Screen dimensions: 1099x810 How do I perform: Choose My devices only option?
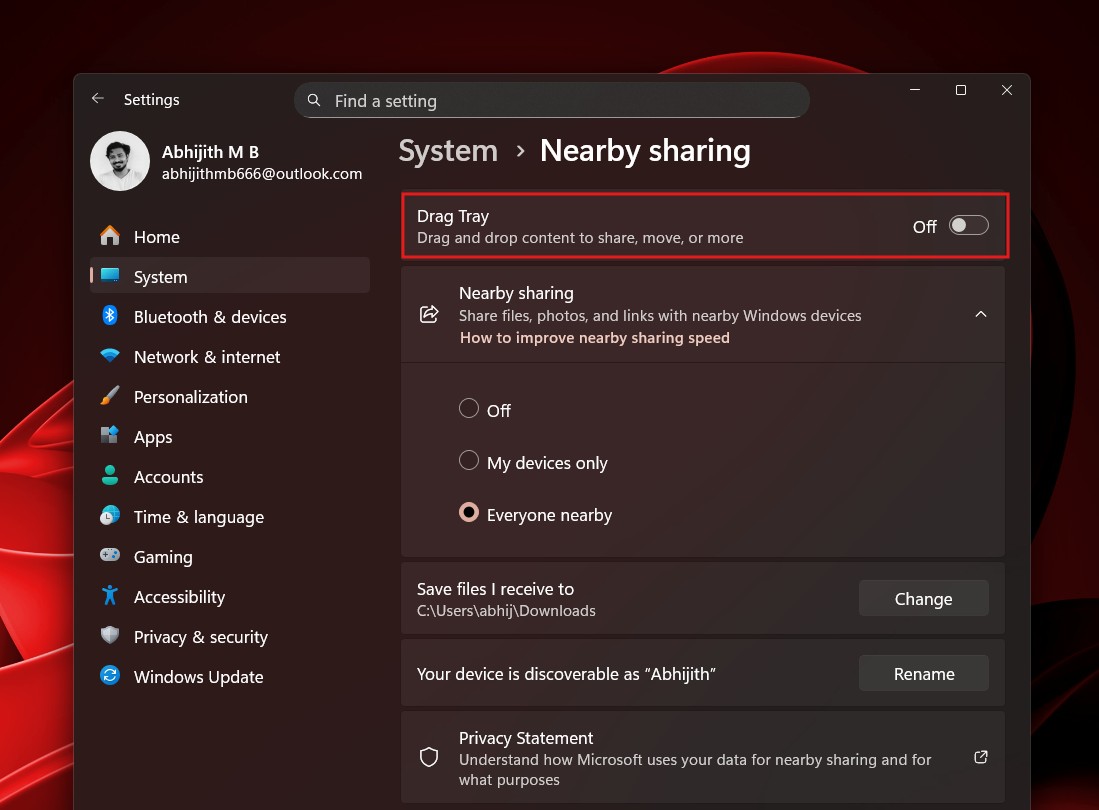tap(468, 460)
